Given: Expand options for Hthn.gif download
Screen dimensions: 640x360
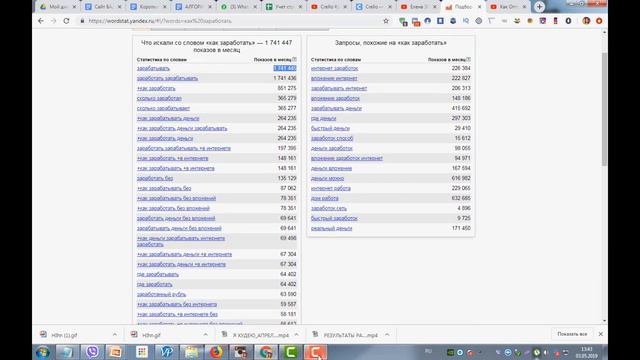Looking at the screenshot, I should [205, 335].
